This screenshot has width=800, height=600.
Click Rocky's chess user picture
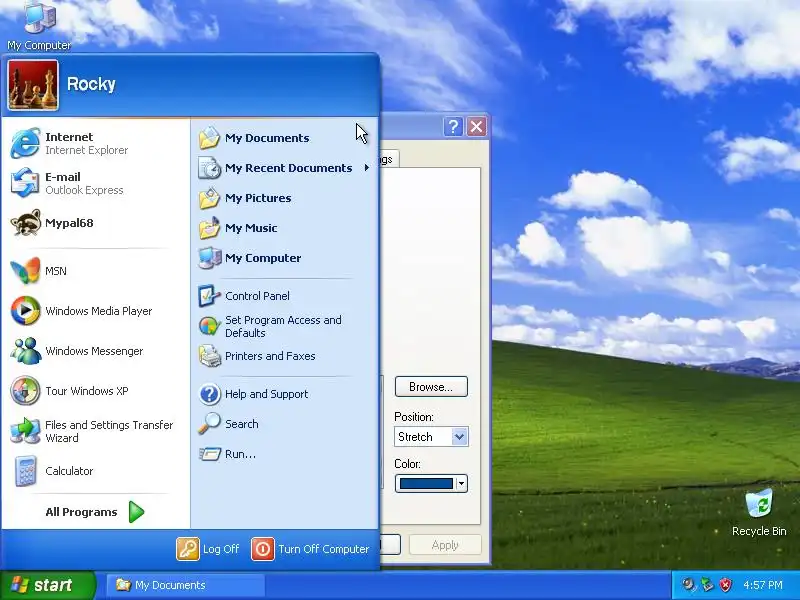[33, 85]
